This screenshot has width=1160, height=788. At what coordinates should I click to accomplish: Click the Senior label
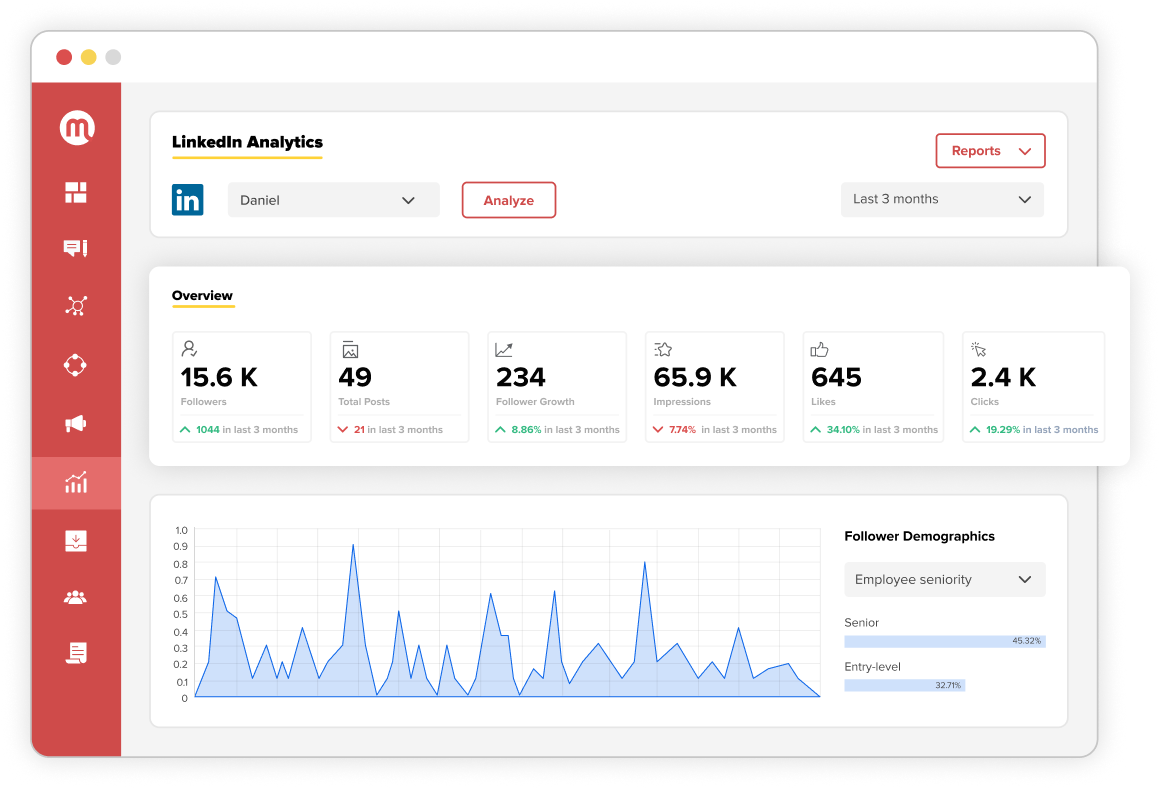[x=861, y=623]
